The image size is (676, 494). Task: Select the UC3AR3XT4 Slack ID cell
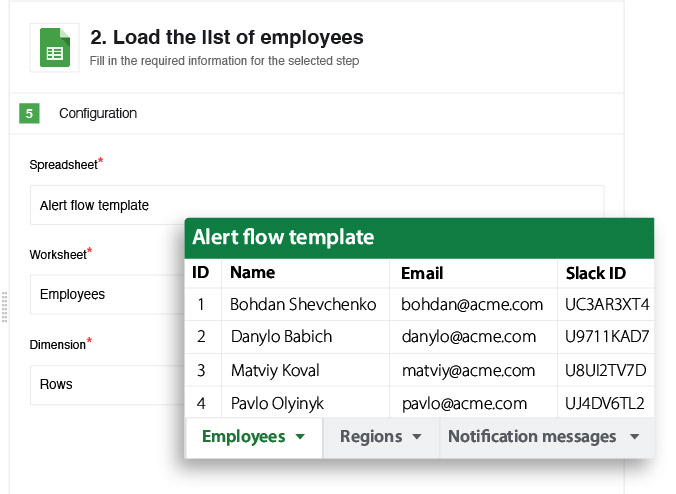(x=606, y=304)
